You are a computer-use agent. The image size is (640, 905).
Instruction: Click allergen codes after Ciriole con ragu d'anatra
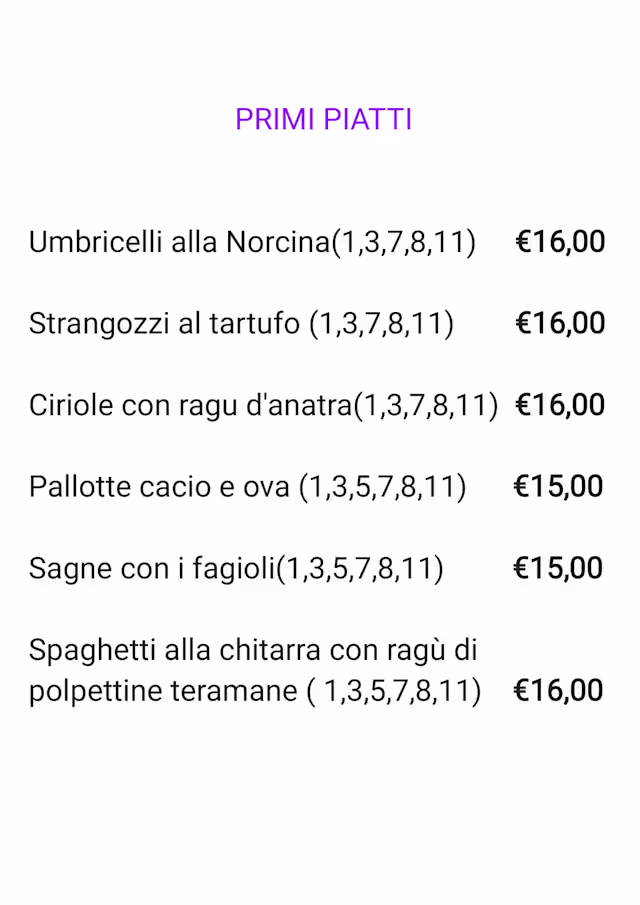pyautogui.click(x=426, y=405)
